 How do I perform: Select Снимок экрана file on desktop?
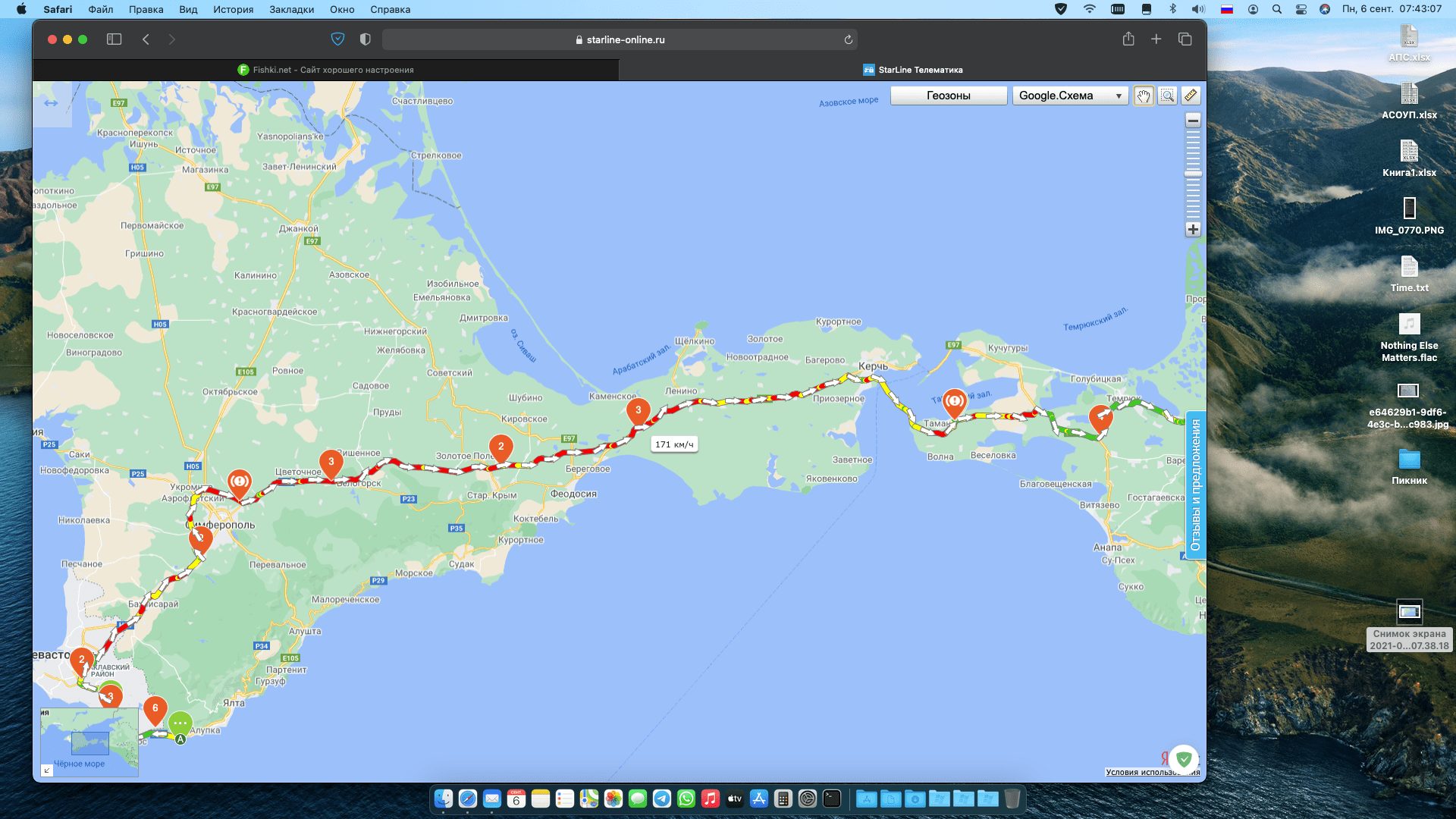pyautogui.click(x=1409, y=625)
